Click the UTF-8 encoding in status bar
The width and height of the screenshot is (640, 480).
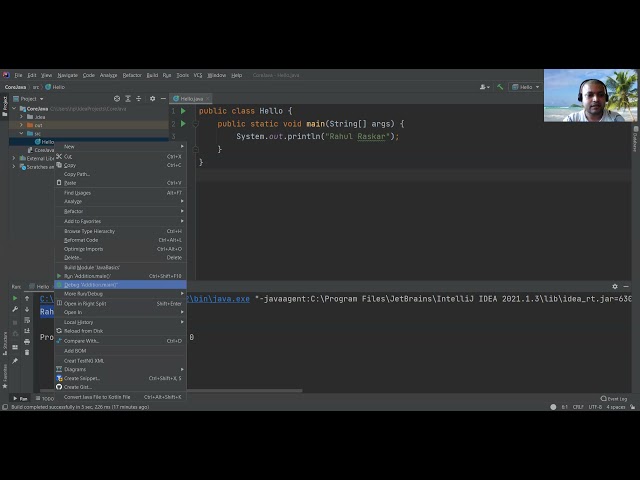(x=595, y=407)
